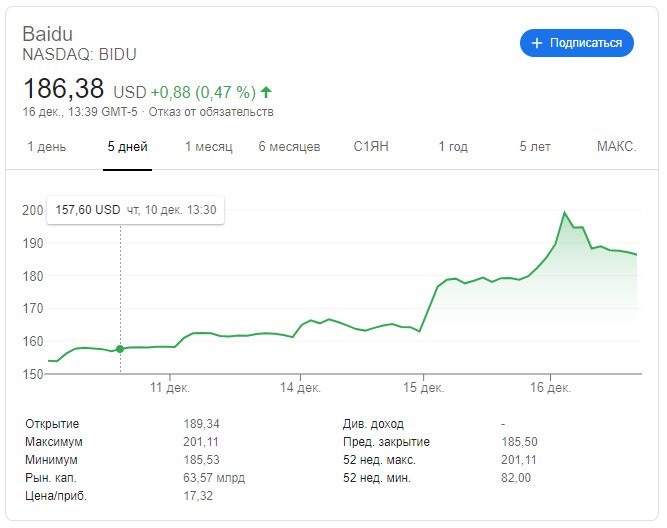Image resolution: width=667 pixels, height=528 pixels.
Task: Click the Открытие value 189,34
Action: click(201, 424)
